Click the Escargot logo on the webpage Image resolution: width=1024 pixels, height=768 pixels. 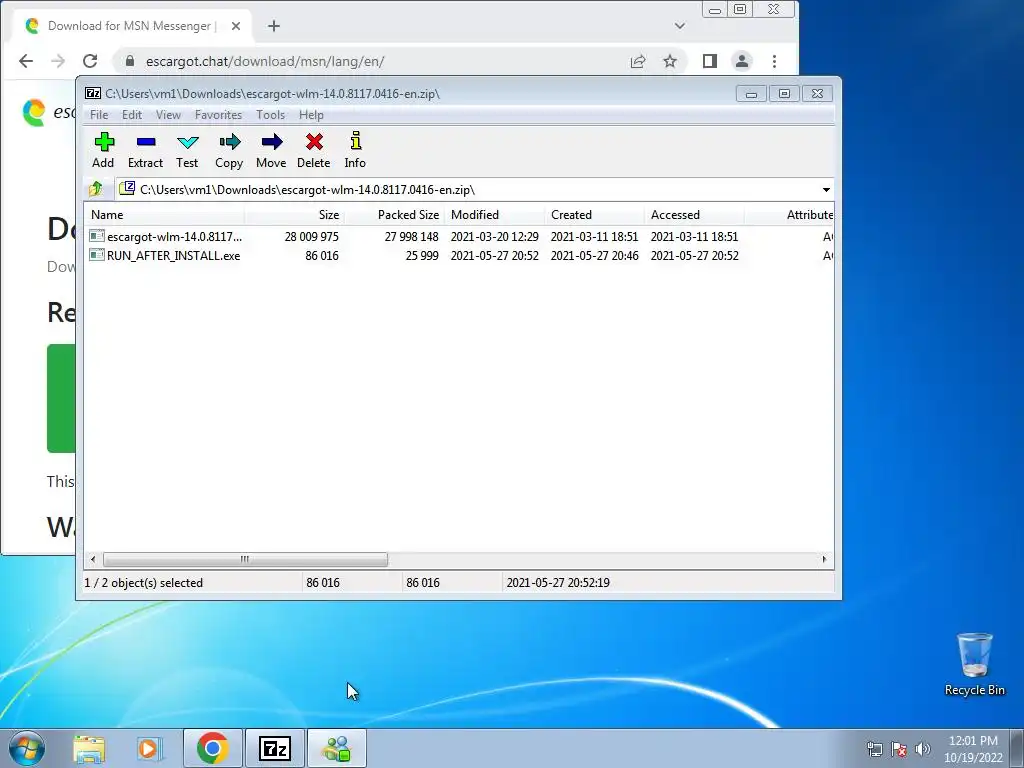[x=34, y=112]
